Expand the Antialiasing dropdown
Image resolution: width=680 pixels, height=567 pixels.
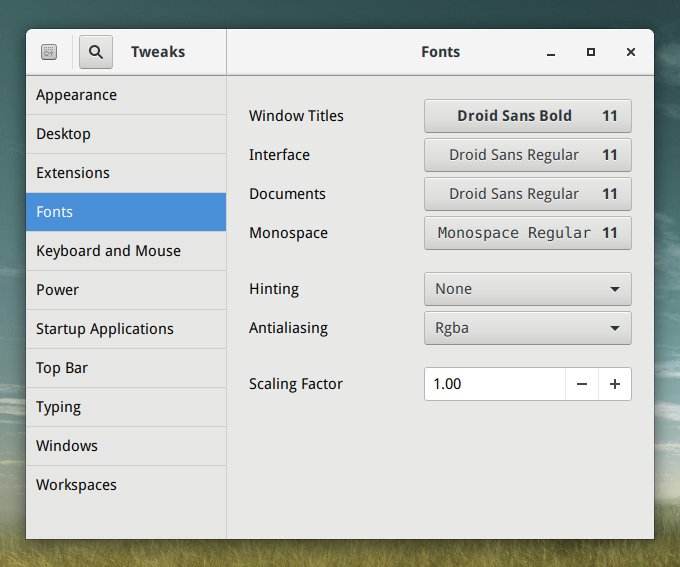[x=527, y=328]
